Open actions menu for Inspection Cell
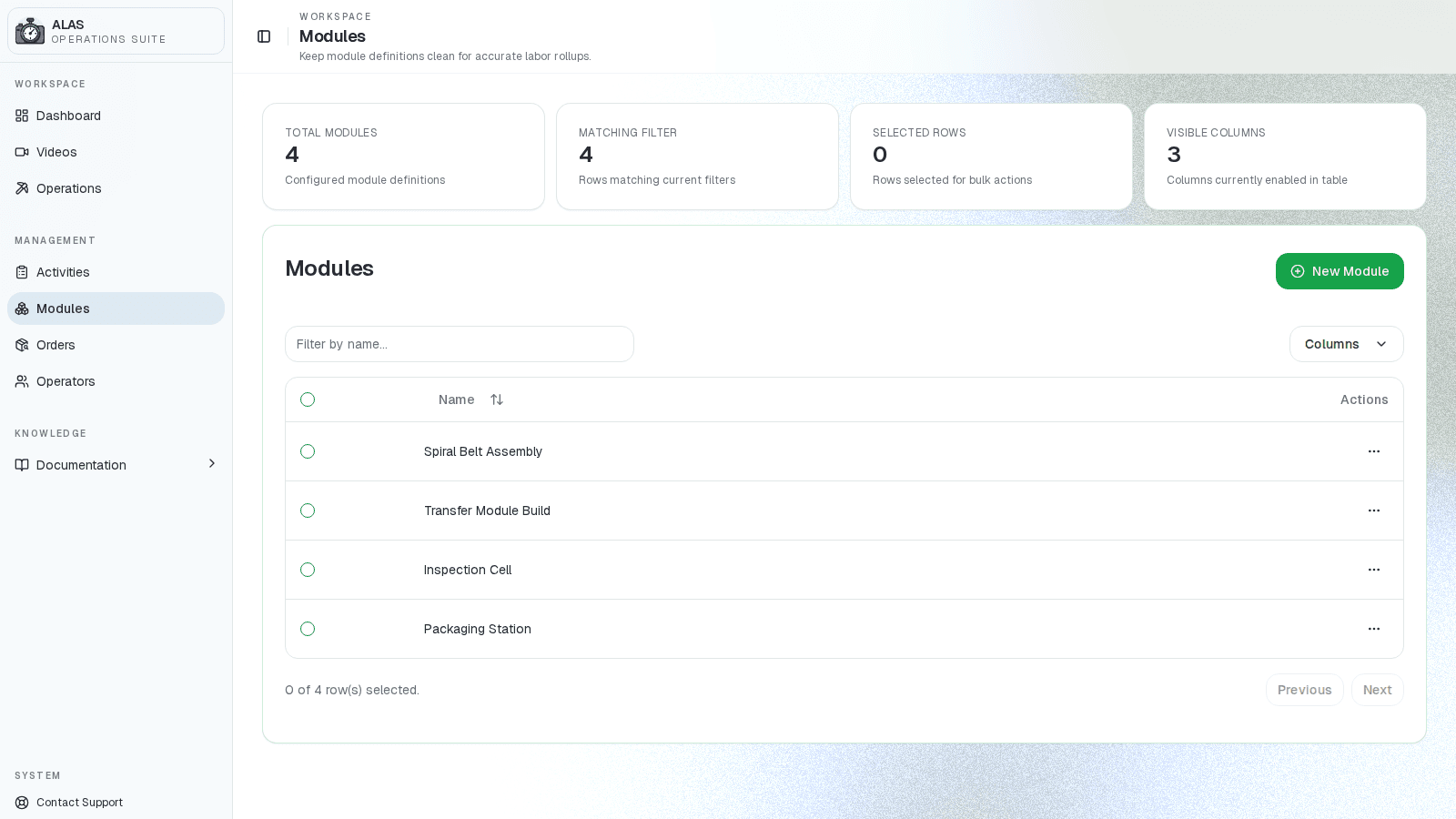This screenshot has height=819, width=1456. pyautogui.click(x=1374, y=570)
